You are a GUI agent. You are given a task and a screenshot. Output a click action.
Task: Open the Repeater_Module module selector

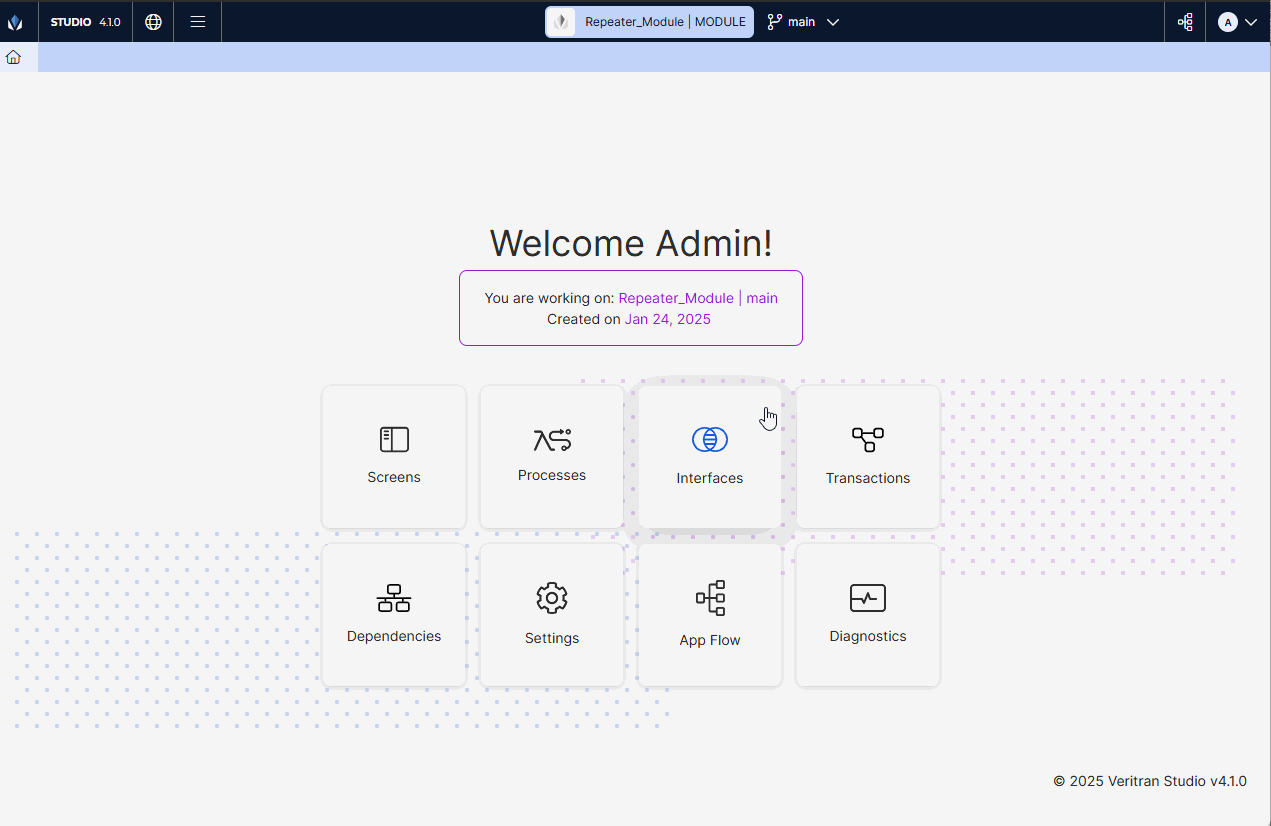tap(648, 21)
